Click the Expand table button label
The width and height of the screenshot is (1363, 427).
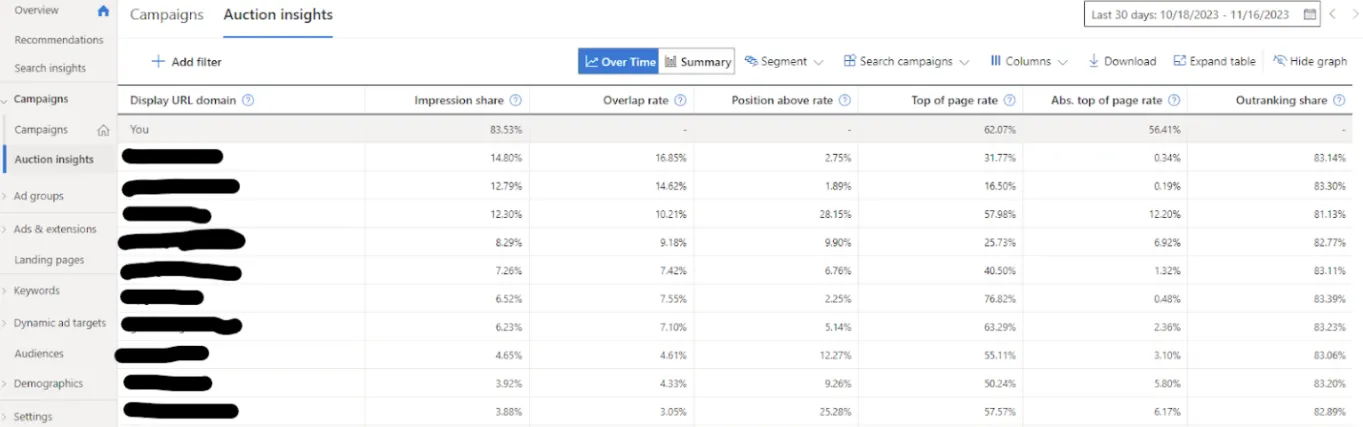1222,62
